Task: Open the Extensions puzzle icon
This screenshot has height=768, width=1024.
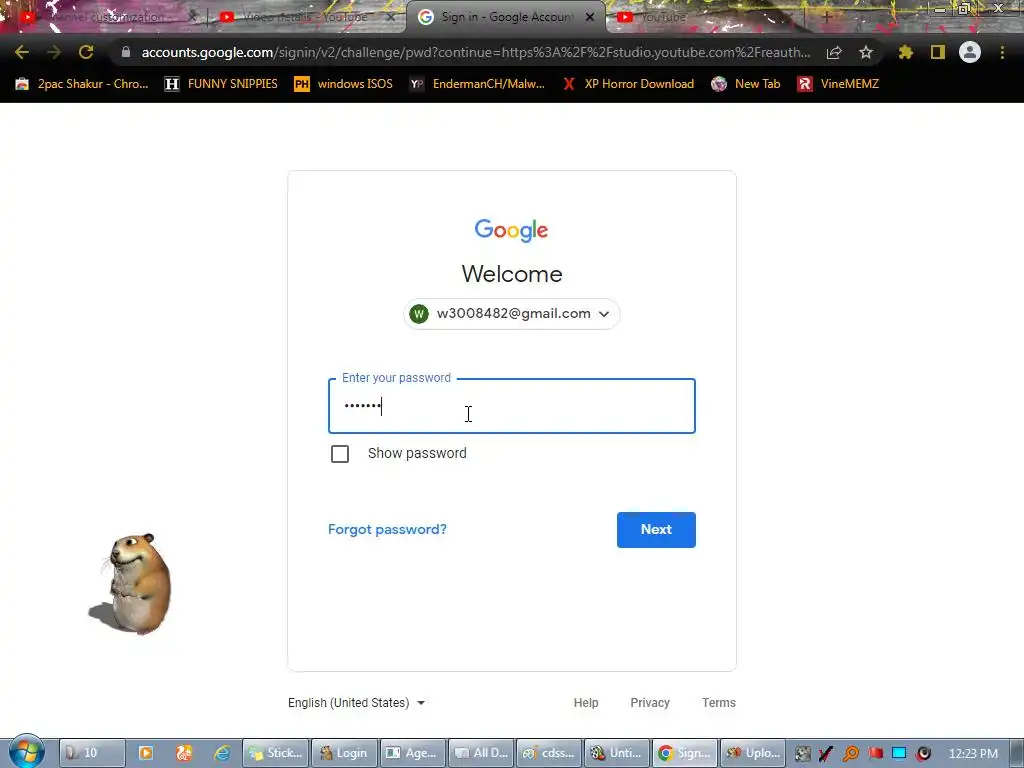Action: (906, 52)
